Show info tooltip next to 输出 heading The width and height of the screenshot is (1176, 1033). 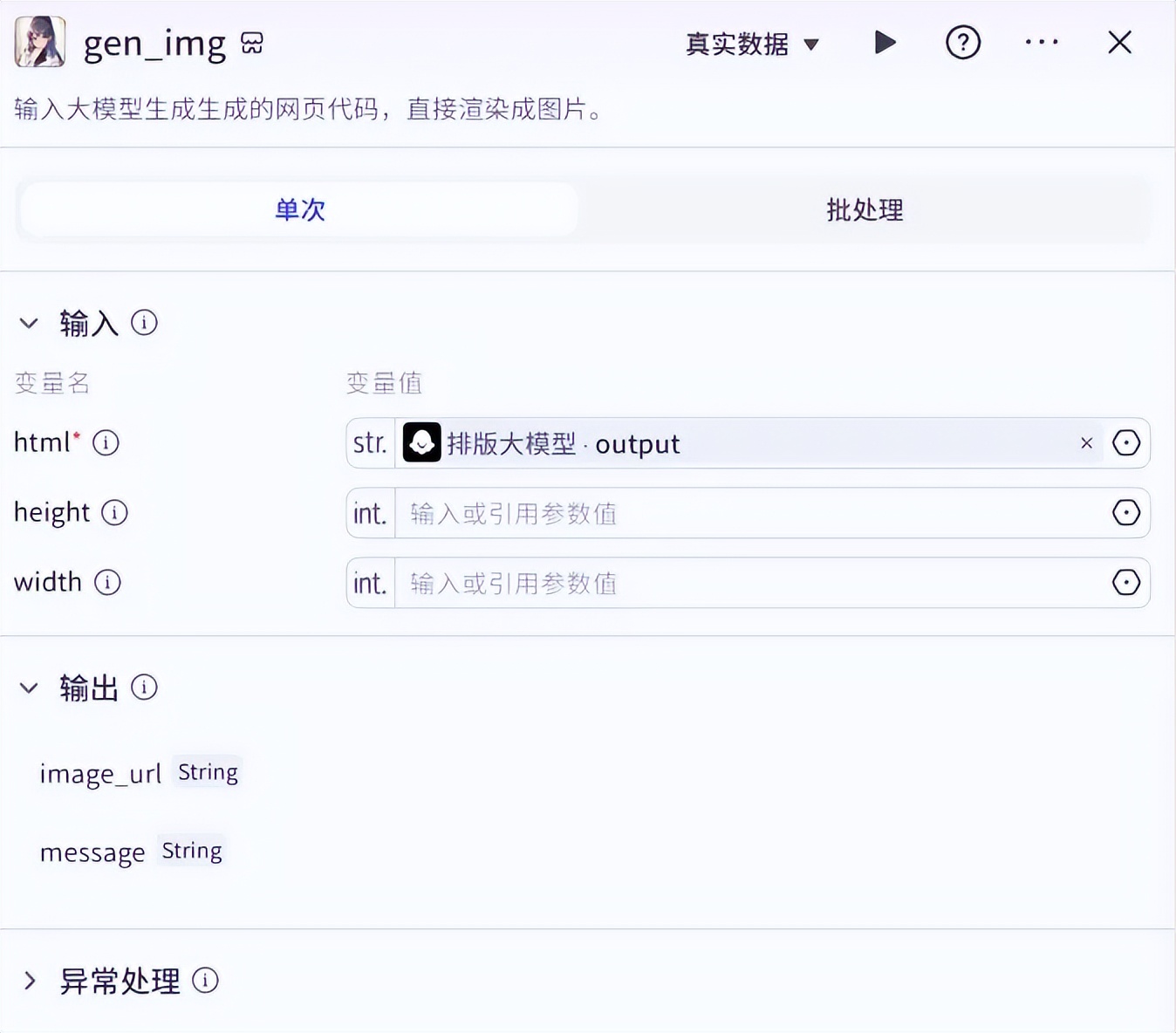point(144,688)
